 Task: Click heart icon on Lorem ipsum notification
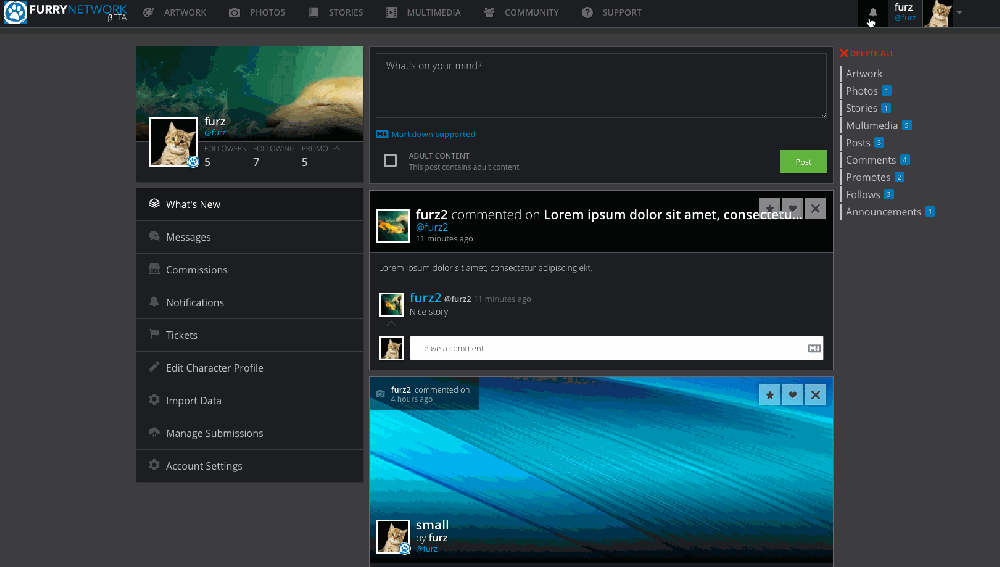point(793,209)
